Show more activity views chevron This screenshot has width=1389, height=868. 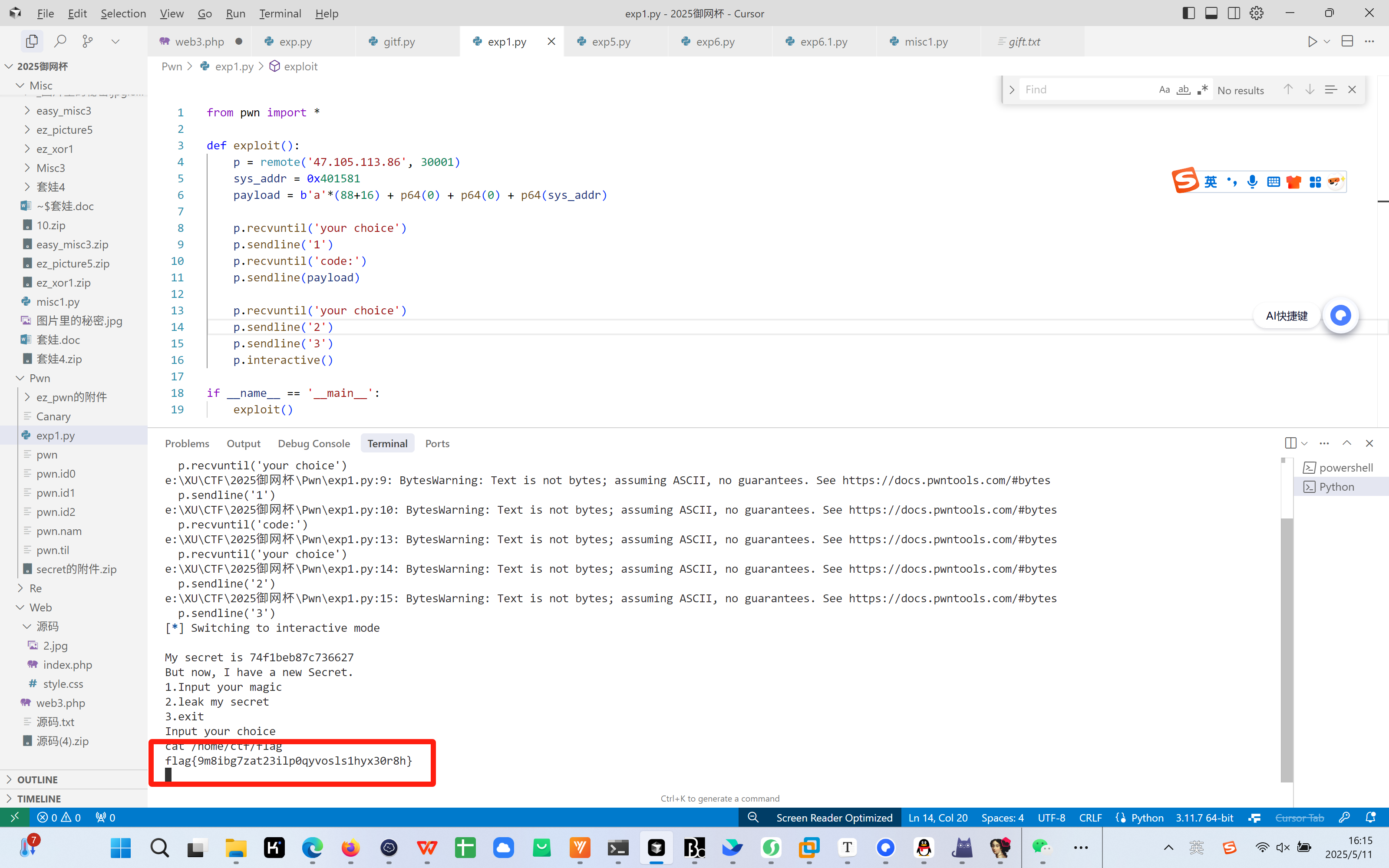(x=115, y=41)
